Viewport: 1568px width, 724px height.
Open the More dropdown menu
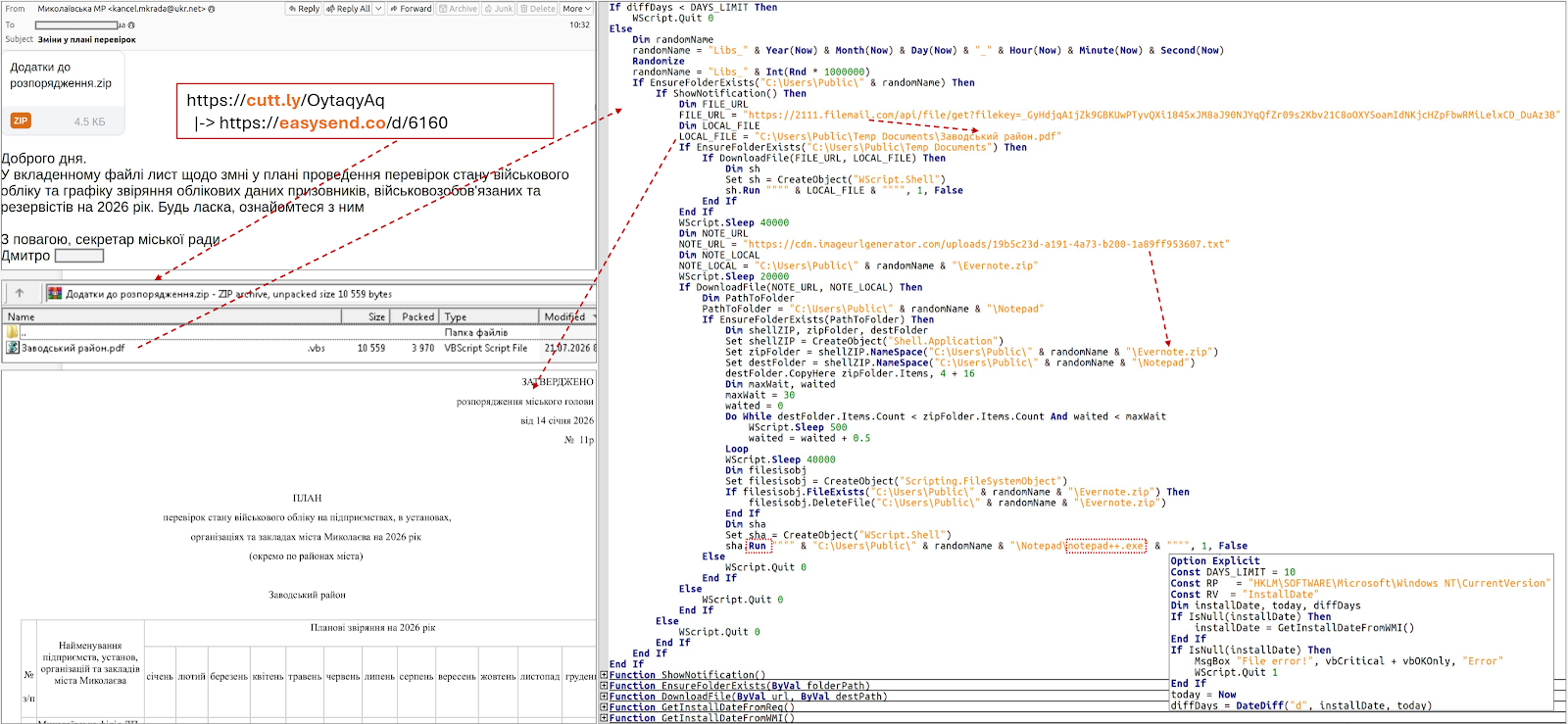pyautogui.click(x=576, y=9)
